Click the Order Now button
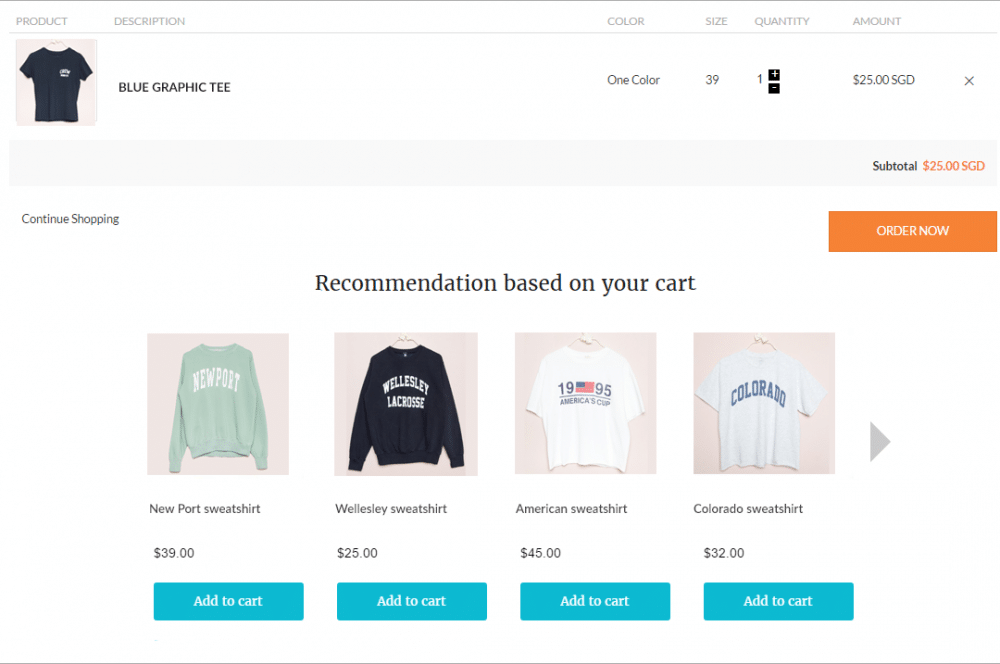The width and height of the screenshot is (1000, 664). 912,231
